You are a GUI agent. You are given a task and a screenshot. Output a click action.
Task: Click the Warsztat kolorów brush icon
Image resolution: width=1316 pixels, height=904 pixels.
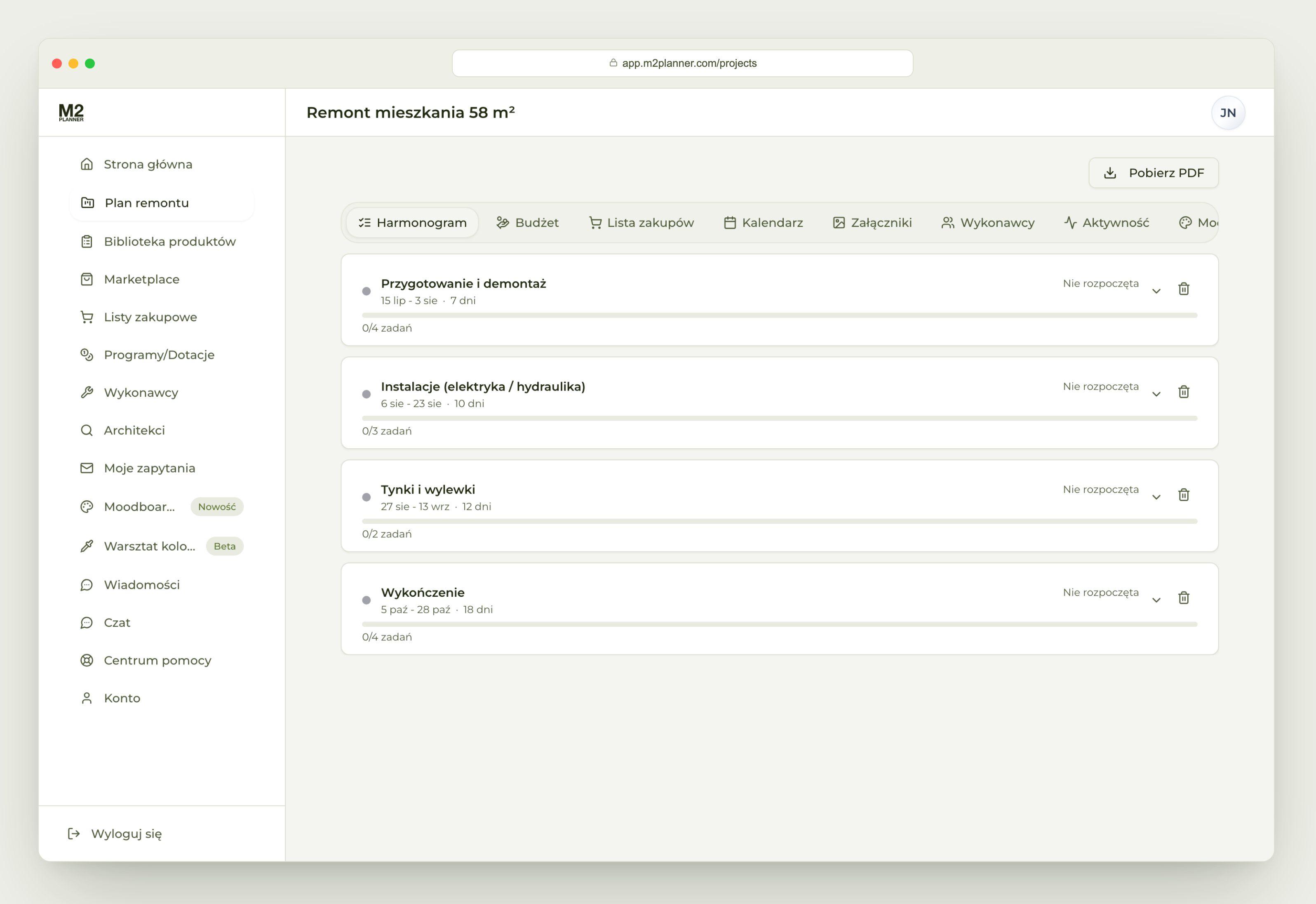click(87, 546)
